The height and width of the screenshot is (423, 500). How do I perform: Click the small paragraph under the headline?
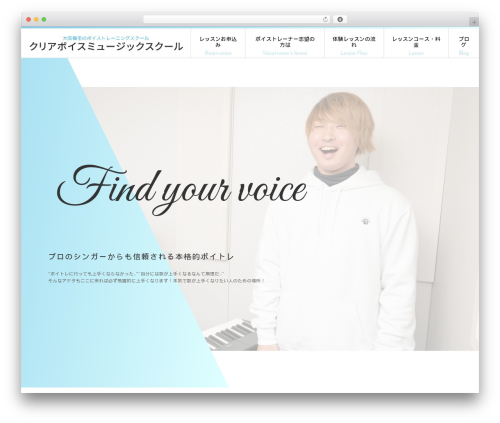[157, 277]
